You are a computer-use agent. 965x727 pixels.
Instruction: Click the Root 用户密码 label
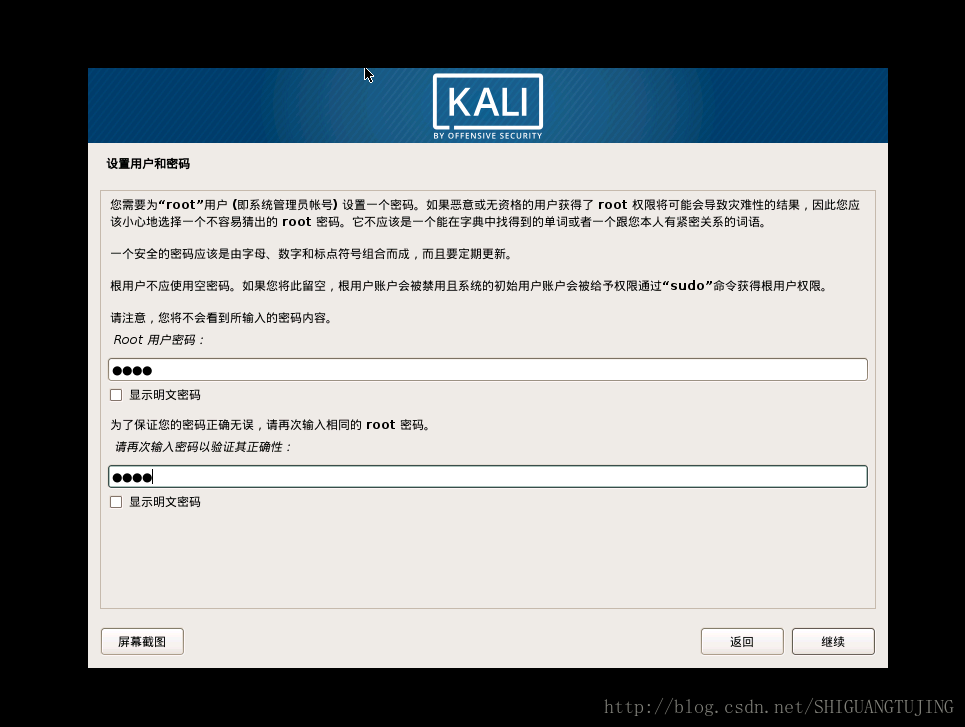click(x=158, y=340)
